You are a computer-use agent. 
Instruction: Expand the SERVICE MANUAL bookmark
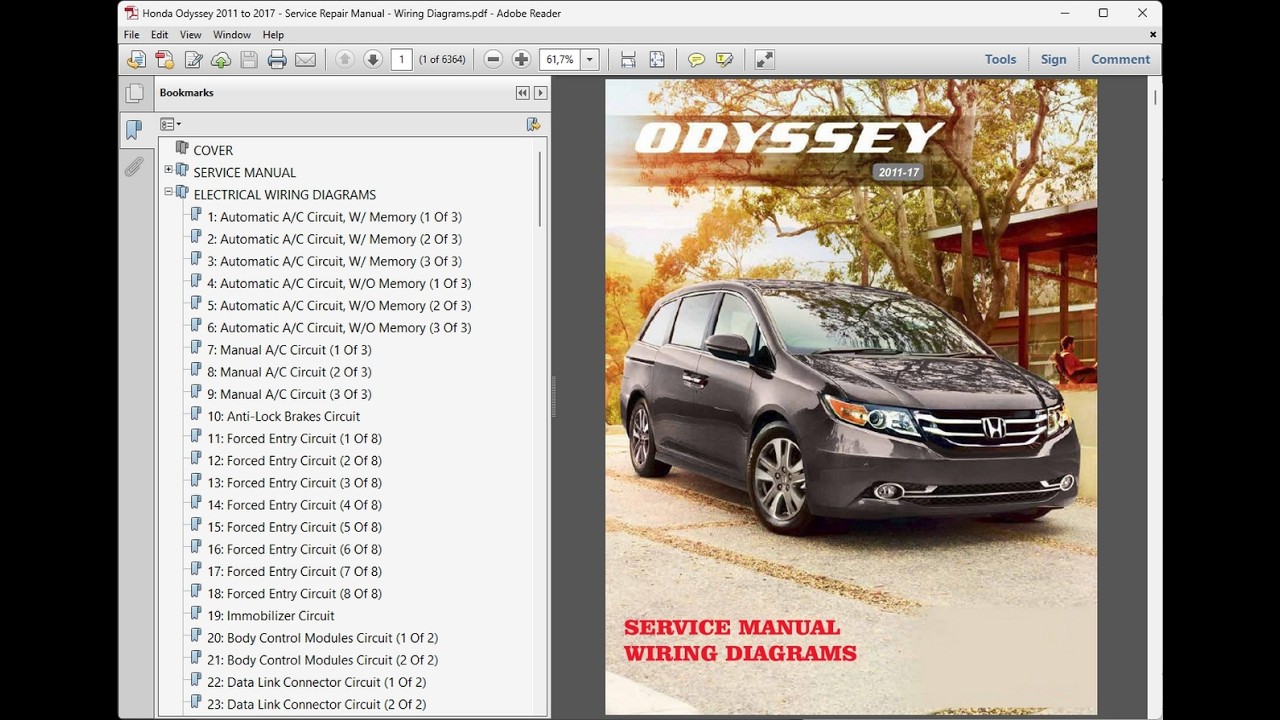click(x=168, y=170)
